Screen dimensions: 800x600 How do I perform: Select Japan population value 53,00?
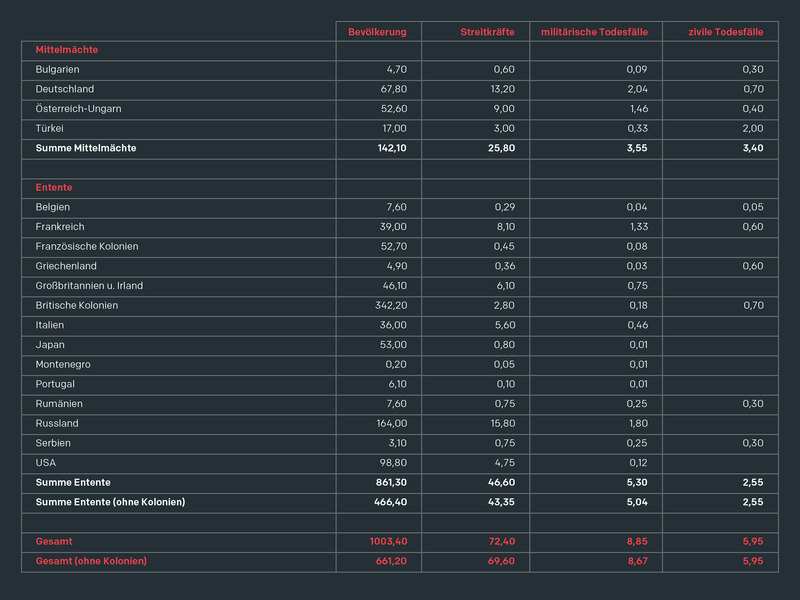click(393, 345)
